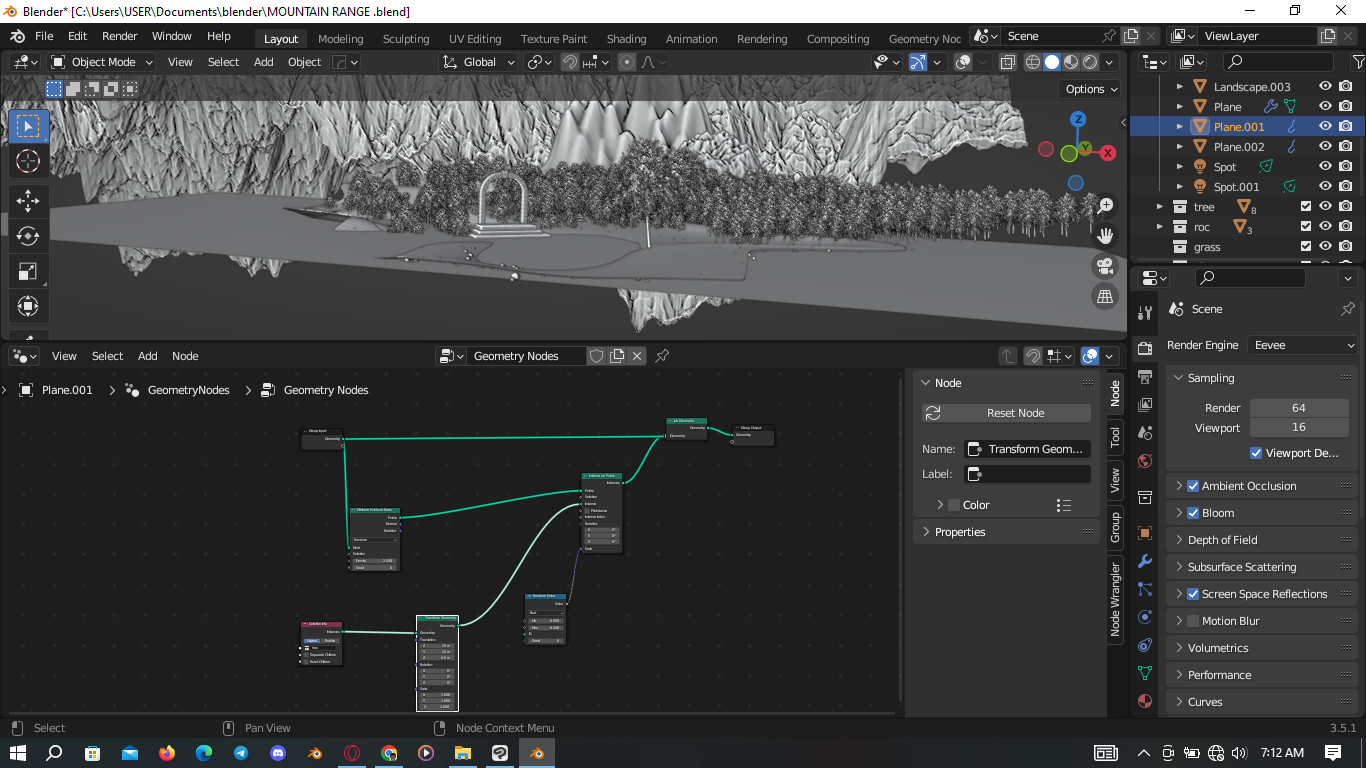The width and height of the screenshot is (1366, 768).
Task: Switch to the Shading workspace tab
Action: 626,39
